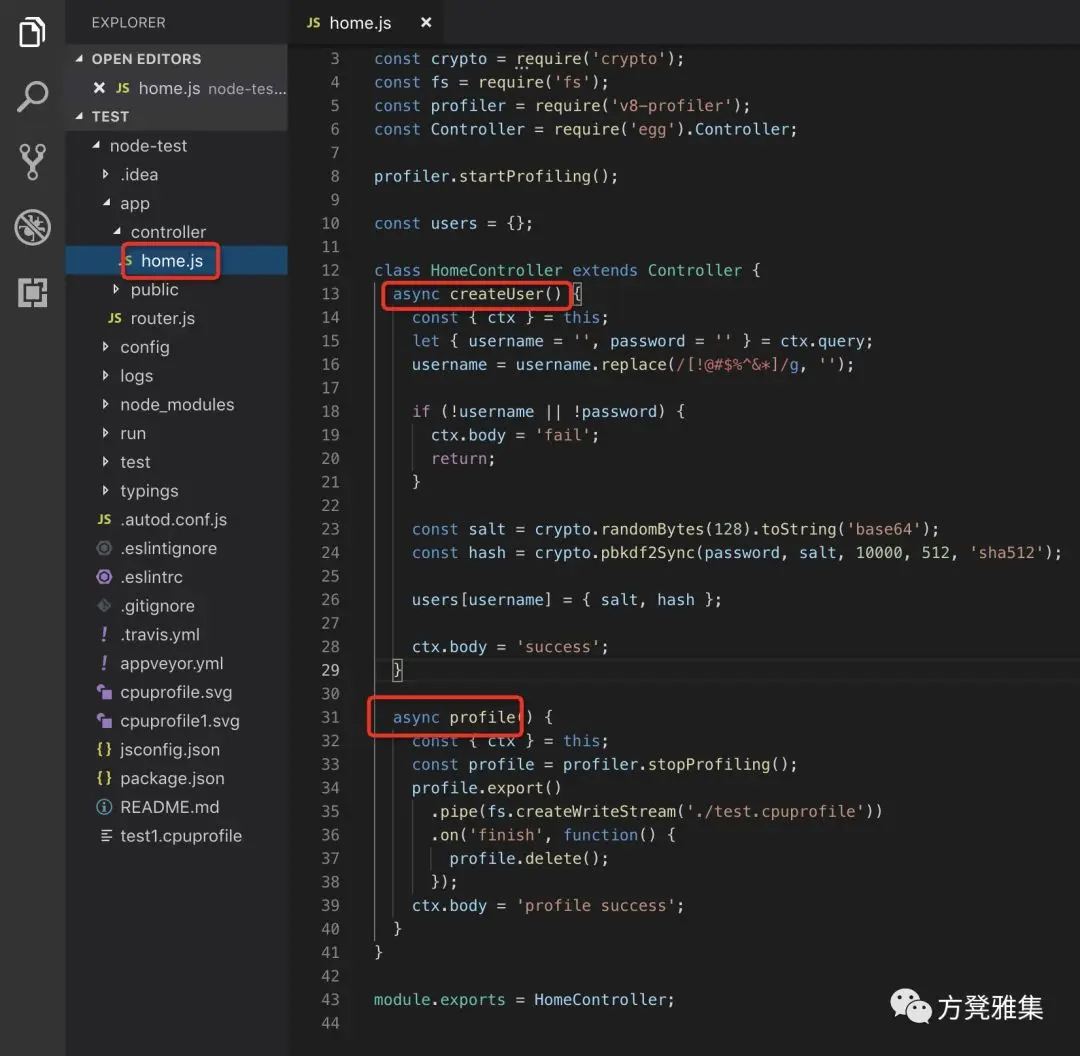Screen dimensions: 1080x1056
Task: Open the Debug view icon
Action: click(32, 227)
